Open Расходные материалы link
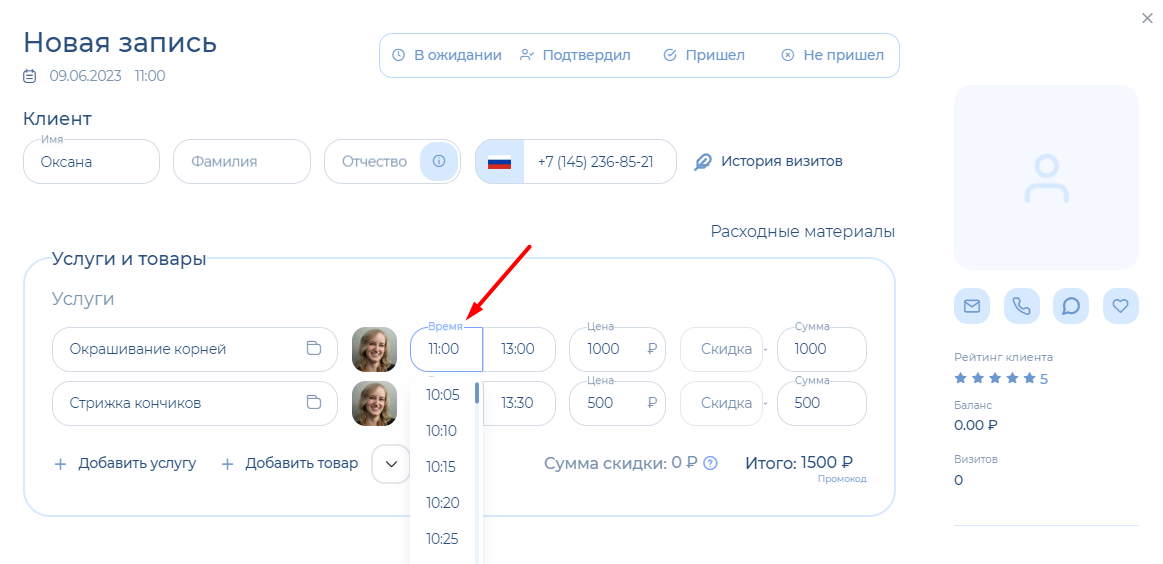Screen dimensions: 1163x564 pyautogui.click(x=802, y=231)
